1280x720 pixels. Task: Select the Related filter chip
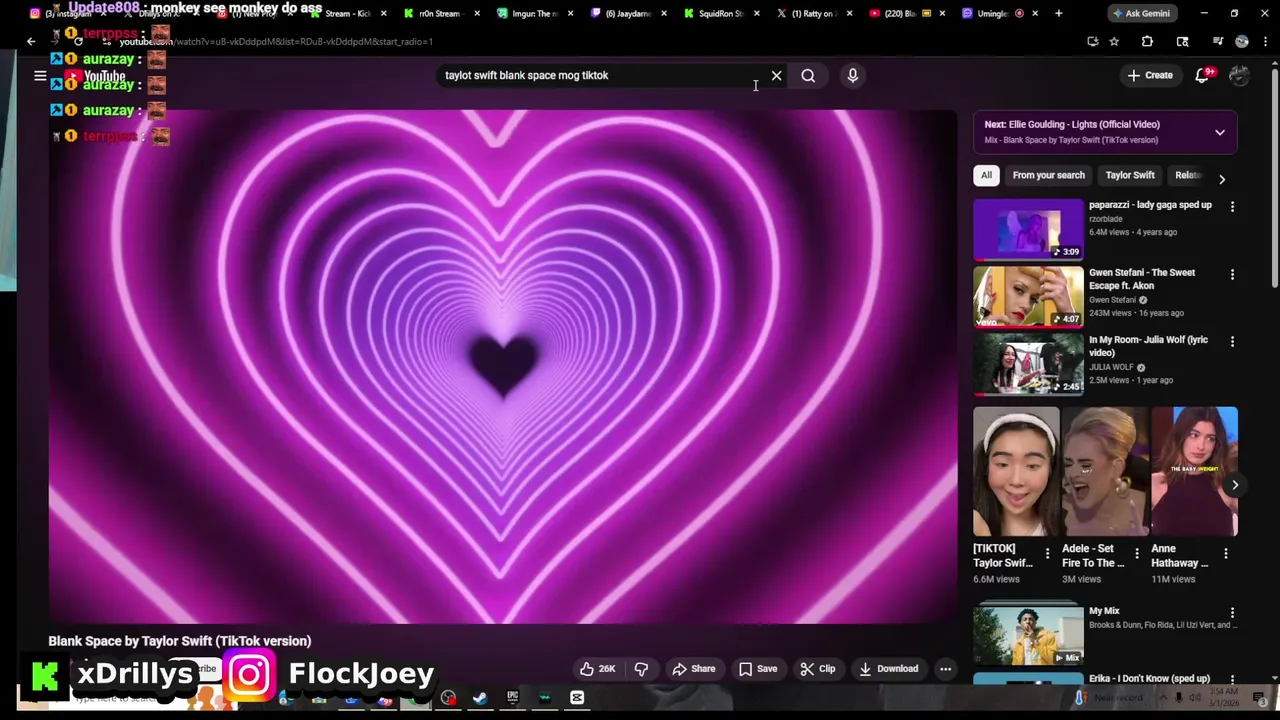pyautogui.click(x=1187, y=175)
